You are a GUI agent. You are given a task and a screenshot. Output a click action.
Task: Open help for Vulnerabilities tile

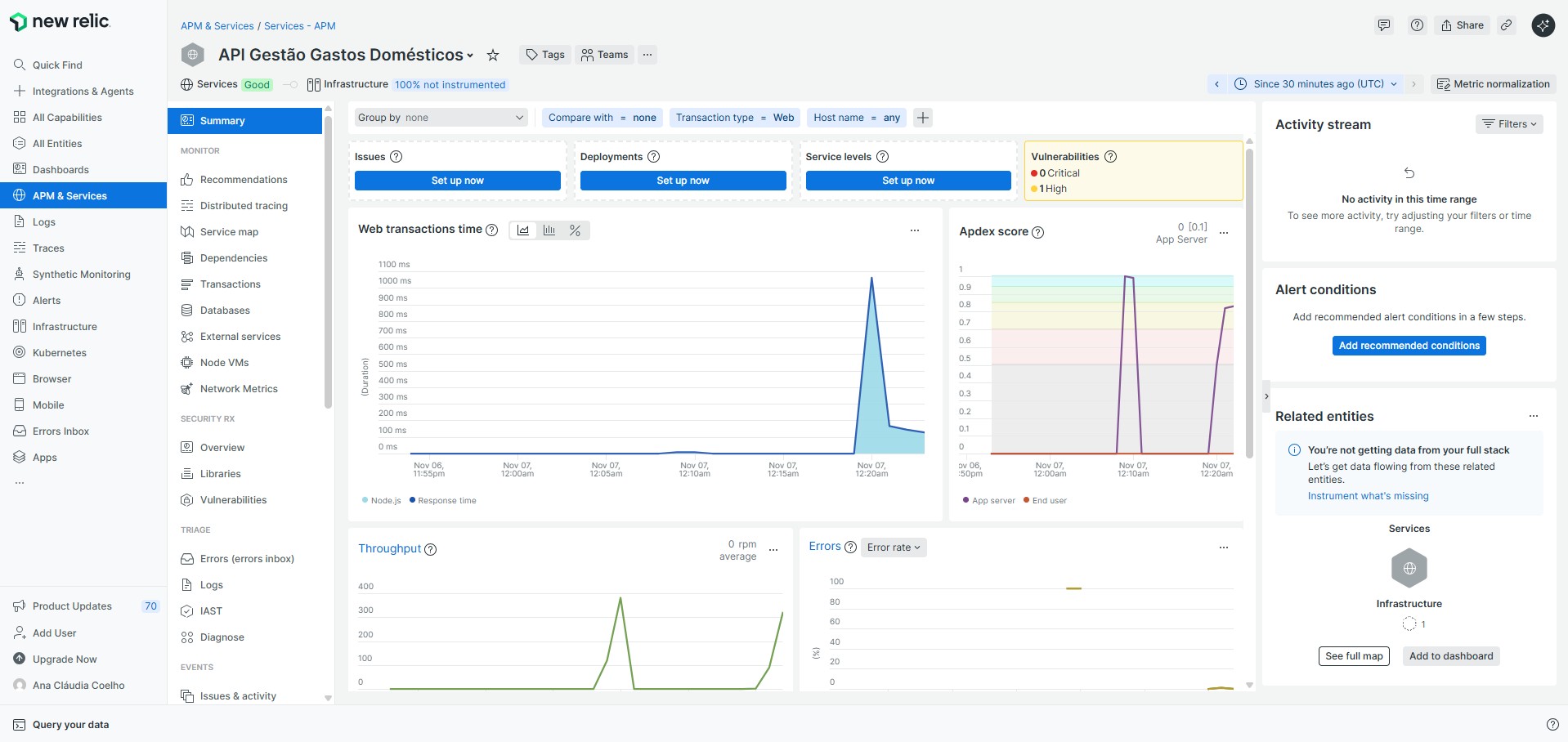(x=1111, y=157)
